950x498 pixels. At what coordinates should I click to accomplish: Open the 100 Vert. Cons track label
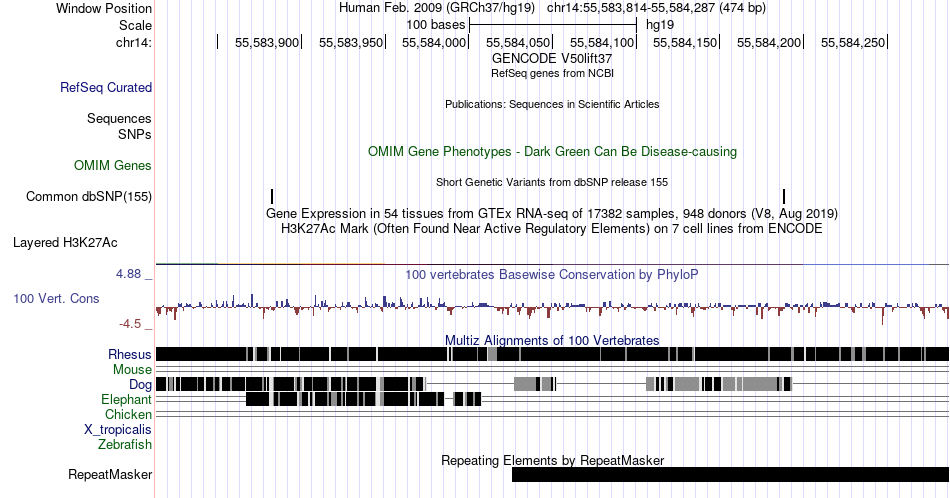(56, 298)
